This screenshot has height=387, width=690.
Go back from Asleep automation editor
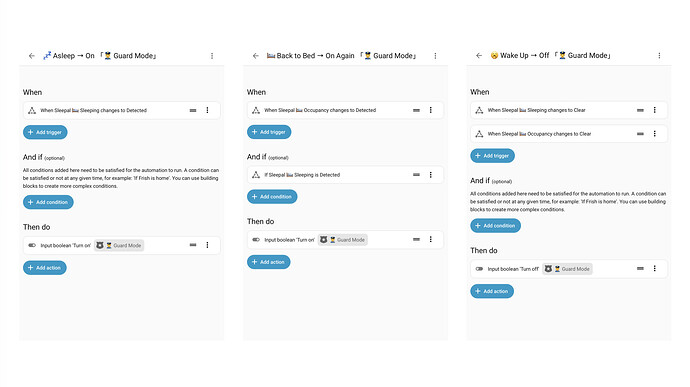pos(32,56)
